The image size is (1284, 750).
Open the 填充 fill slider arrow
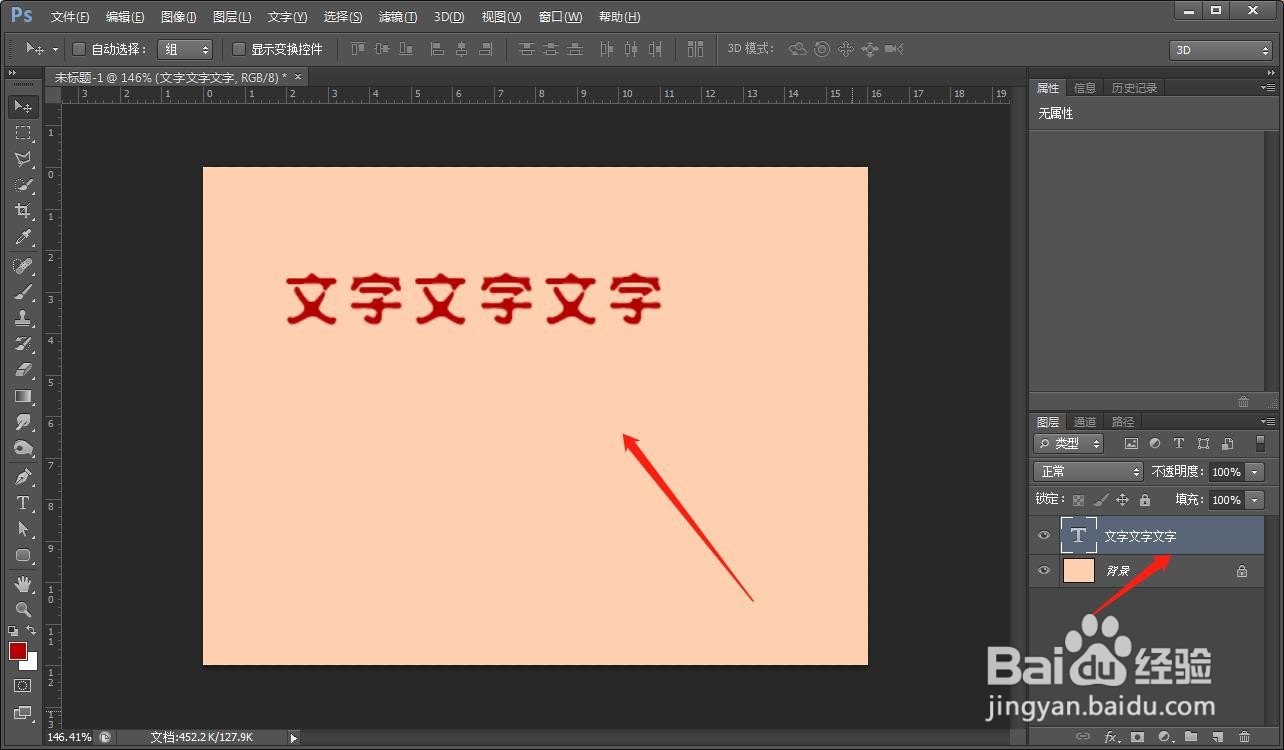[x=1255, y=500]
